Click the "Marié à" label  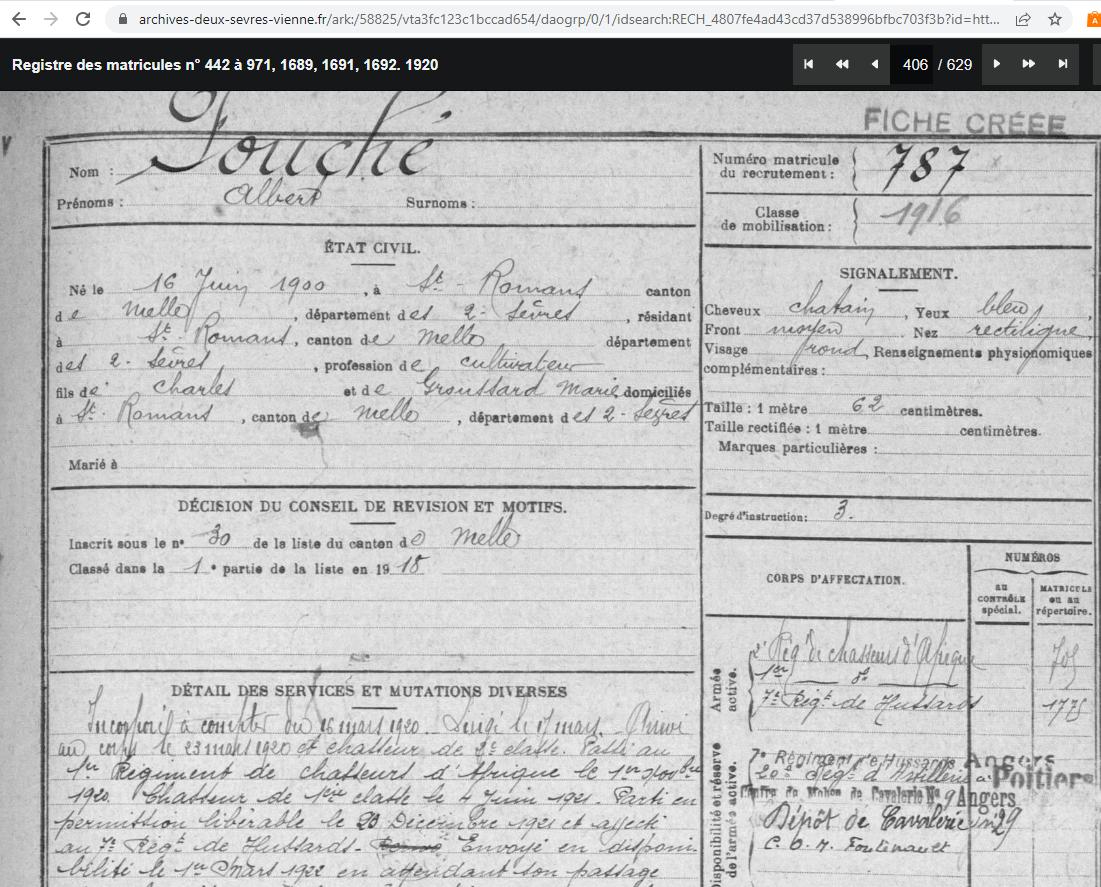(93, 464)
